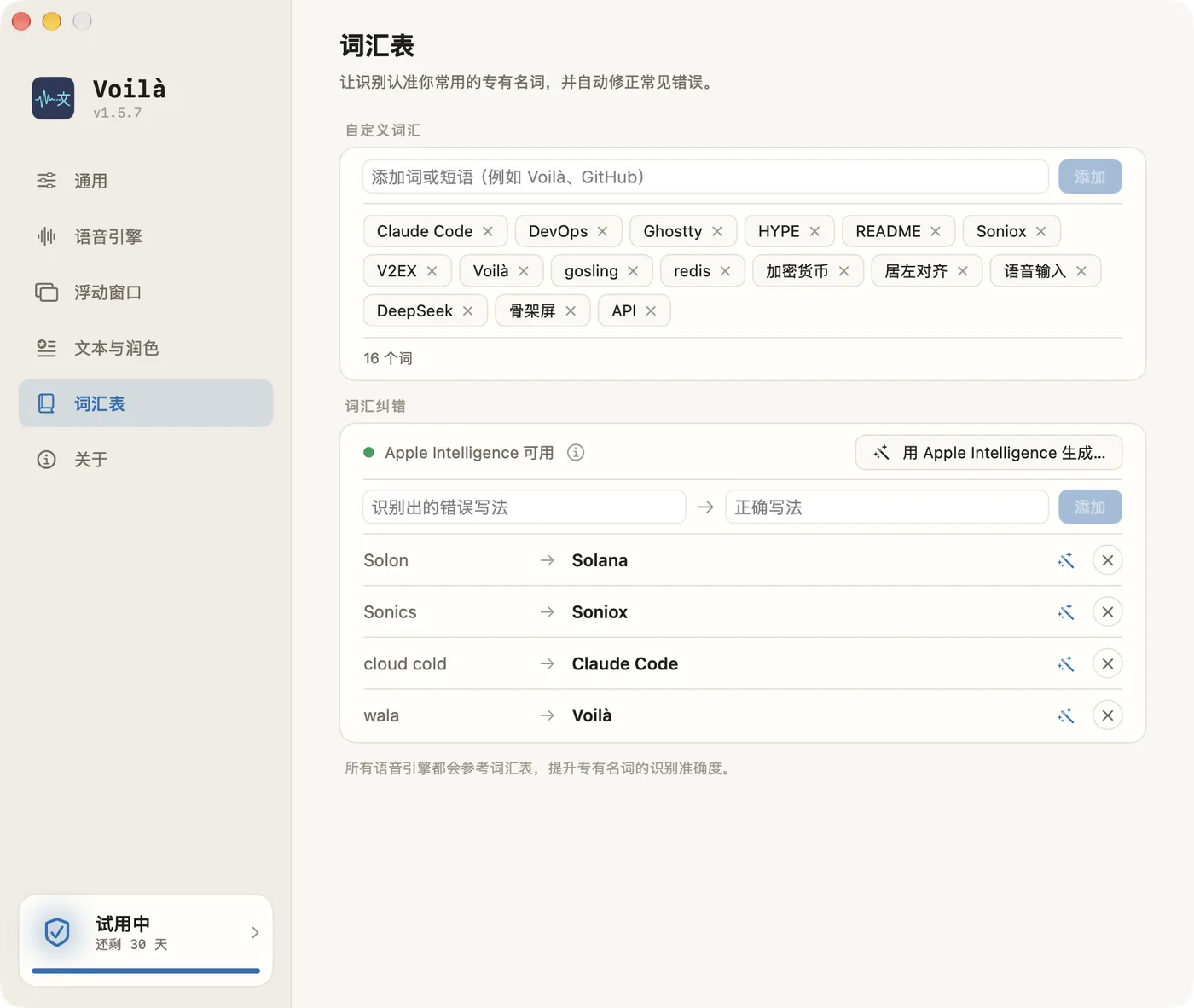
Task: Remove the 居左对齐 vocabulary tag
Action: pyautogui.click(x=963, y=271)
